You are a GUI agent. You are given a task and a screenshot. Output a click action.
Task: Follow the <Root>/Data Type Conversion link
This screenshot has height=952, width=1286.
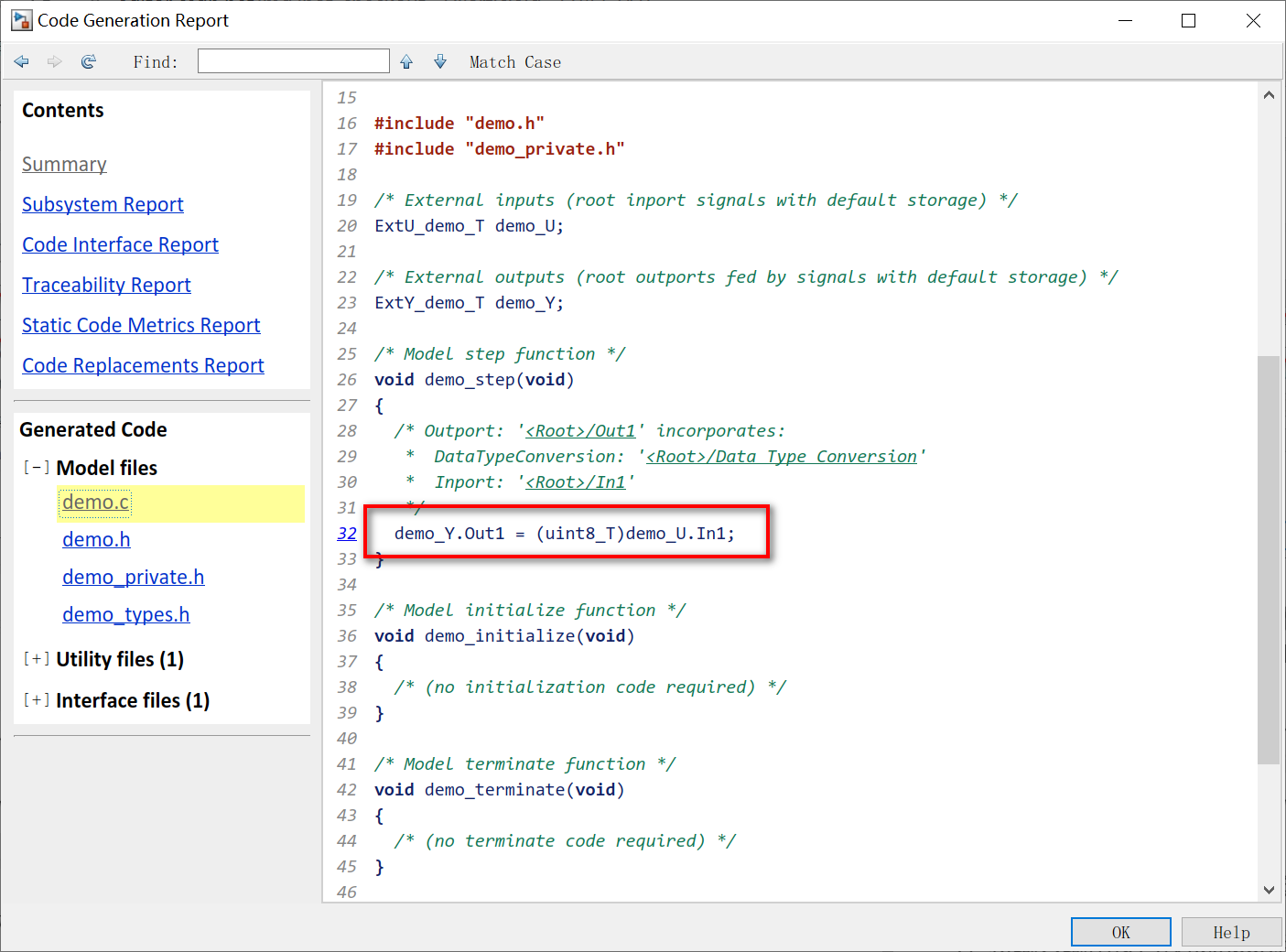point(782,457)
